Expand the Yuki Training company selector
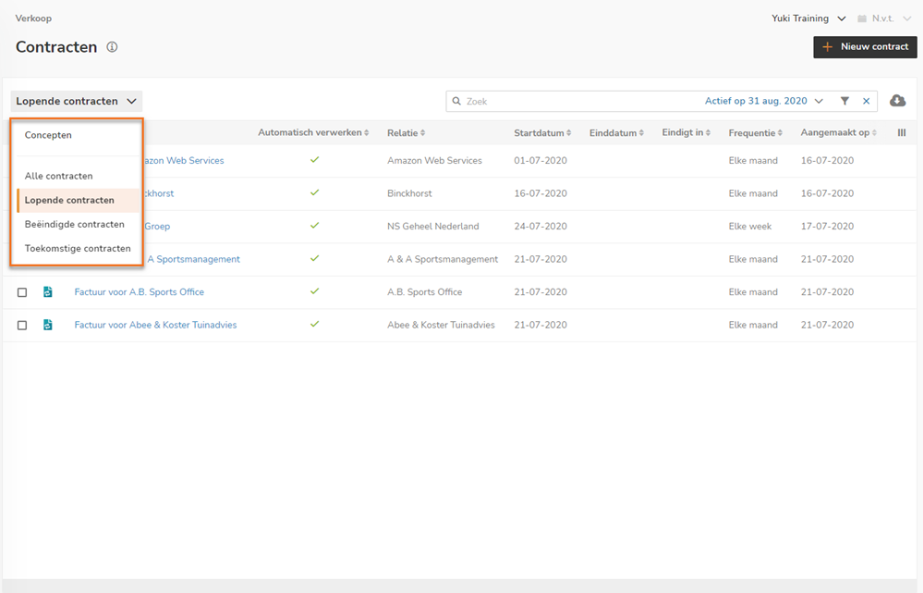The width and height of the screenshot is (923, 593). pos(809,19)
